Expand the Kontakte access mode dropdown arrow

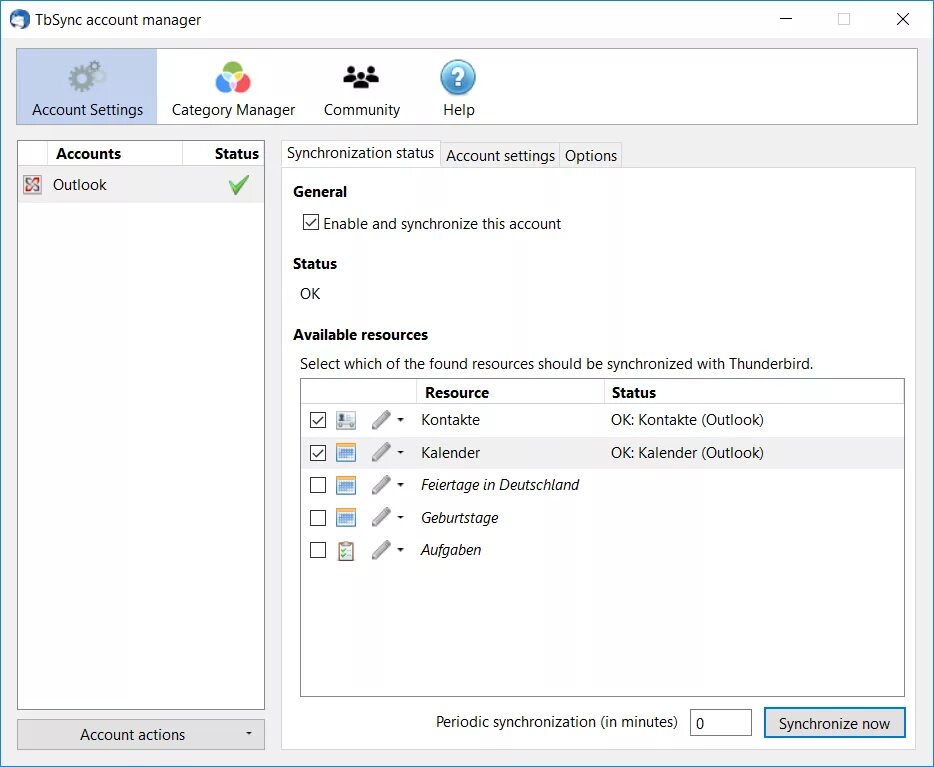400,420
